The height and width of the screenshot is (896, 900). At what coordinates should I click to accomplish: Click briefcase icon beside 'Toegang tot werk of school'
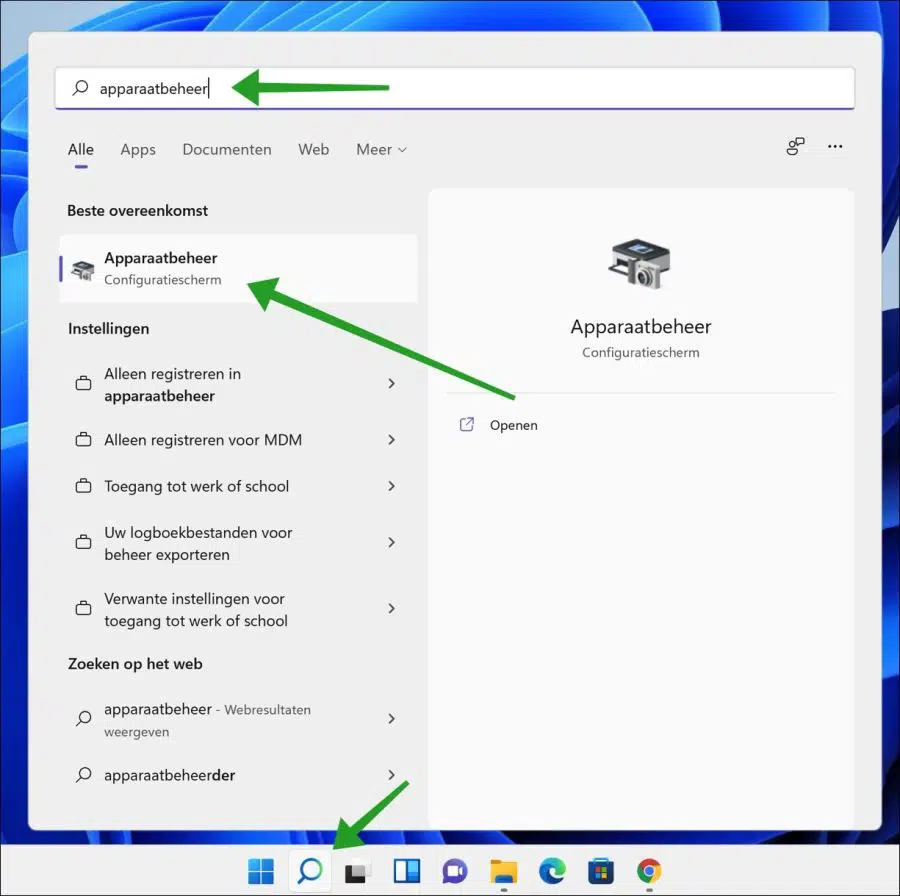pos(84,486)
